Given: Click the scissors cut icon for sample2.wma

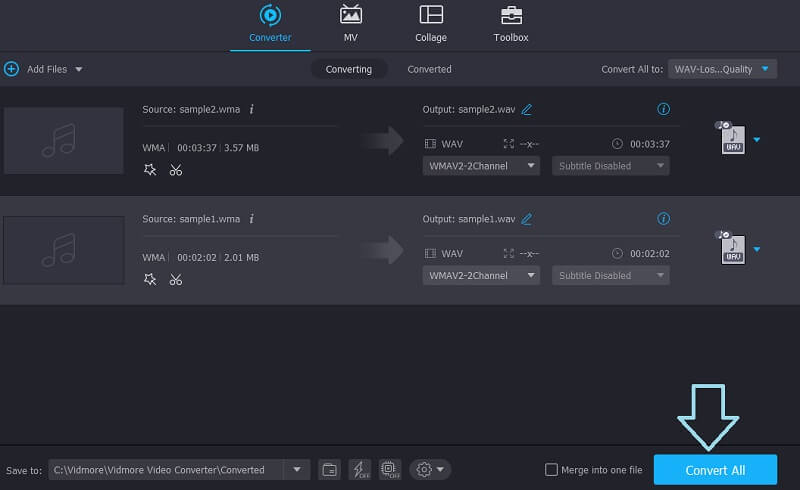Looking at the screenshot, I should point(176,170).
